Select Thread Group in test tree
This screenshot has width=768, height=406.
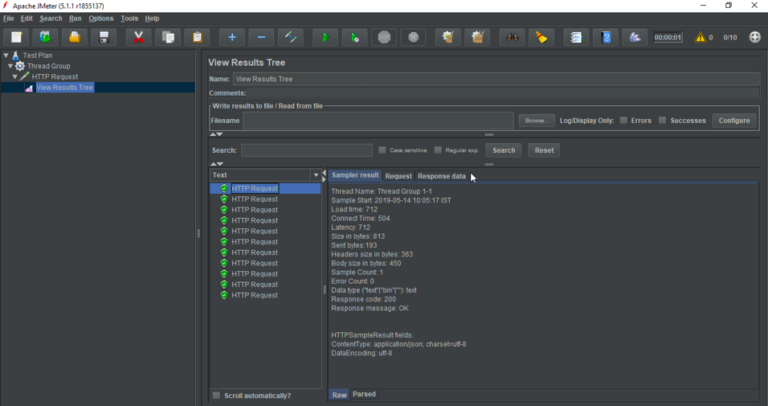(x=48, y=66)
